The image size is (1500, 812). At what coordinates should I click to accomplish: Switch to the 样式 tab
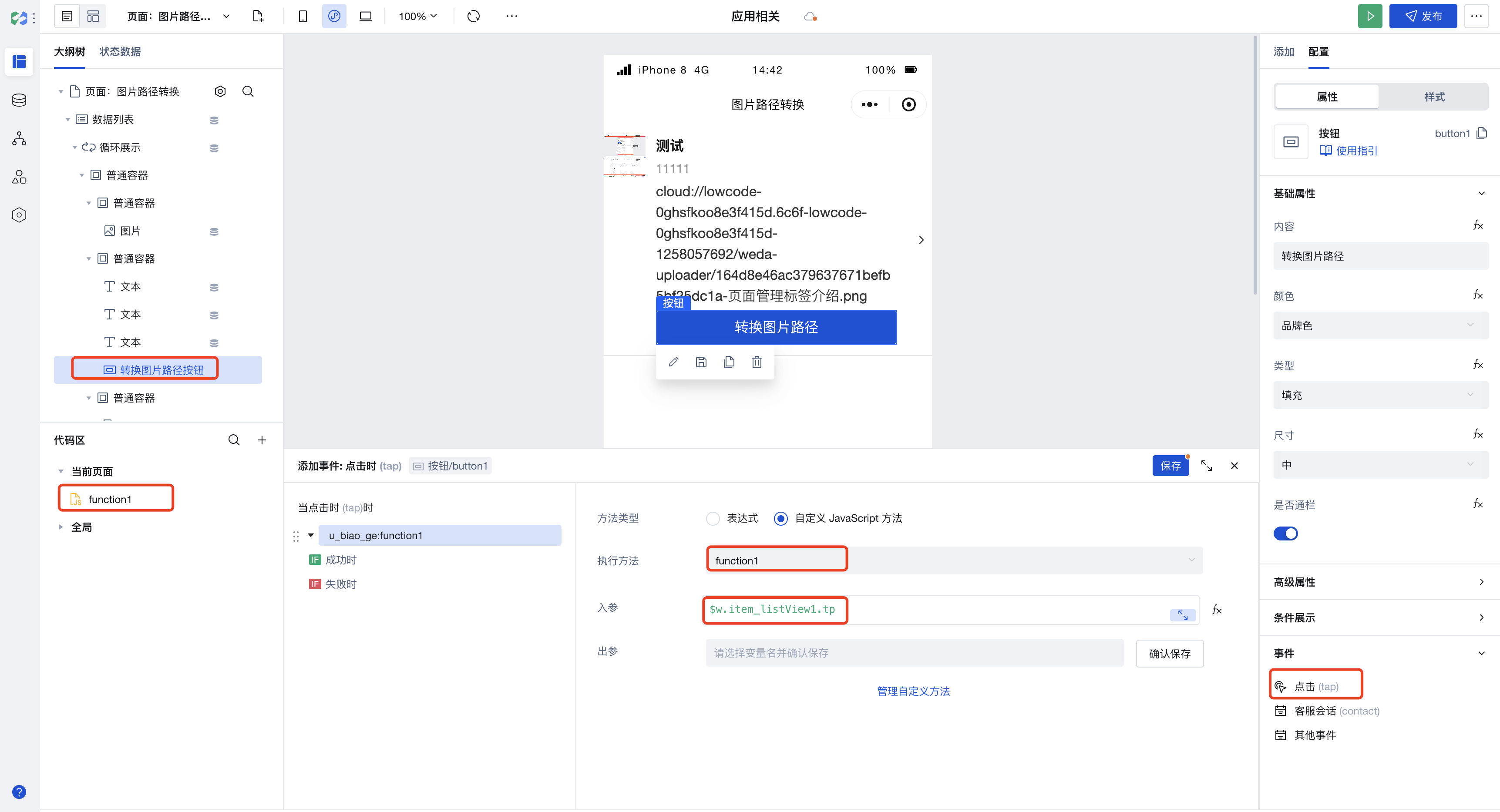[x=1434, y=97]
